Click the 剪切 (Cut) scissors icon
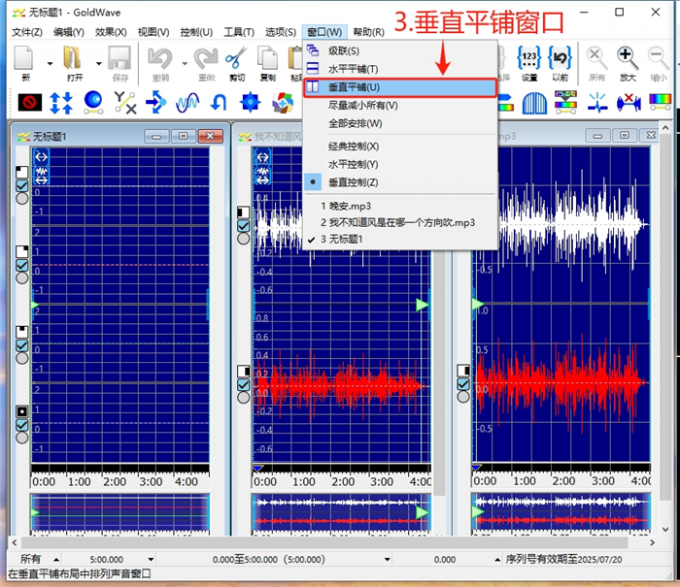This screenshot has height=587, width=680. click(x=236, y=59)
